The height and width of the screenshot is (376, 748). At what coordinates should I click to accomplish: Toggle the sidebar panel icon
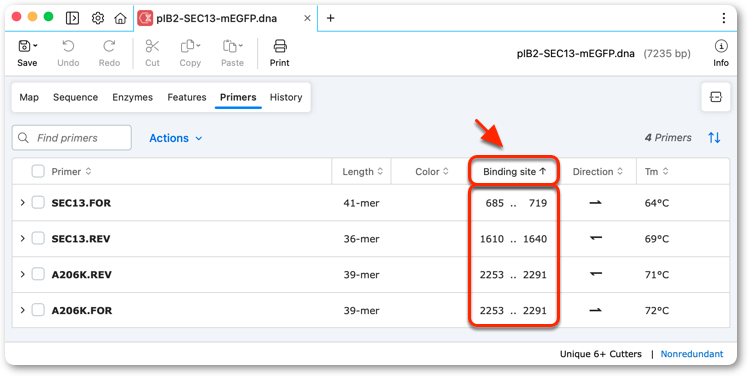(x=72, y=18)
